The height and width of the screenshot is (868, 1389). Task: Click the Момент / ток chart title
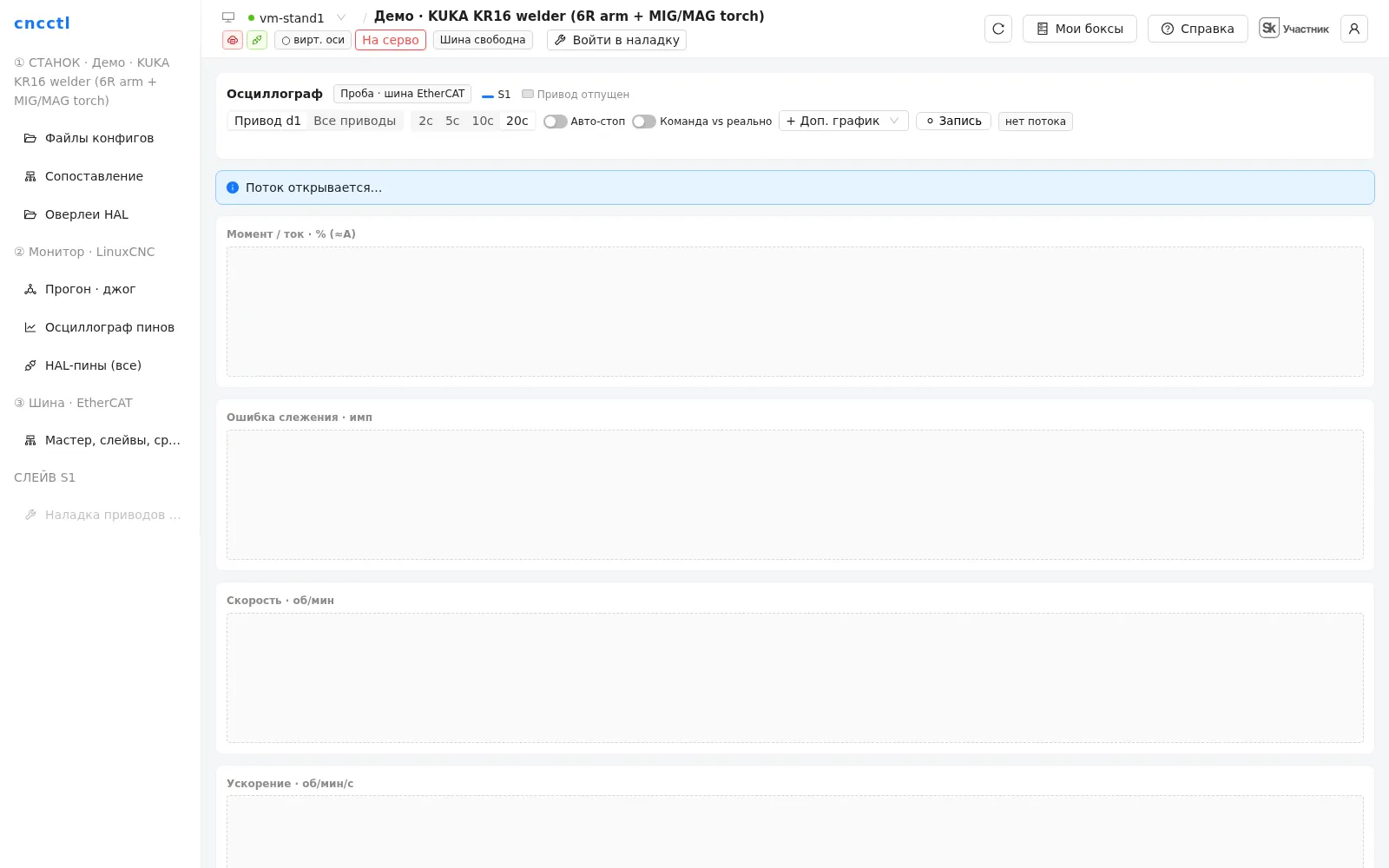291,234
